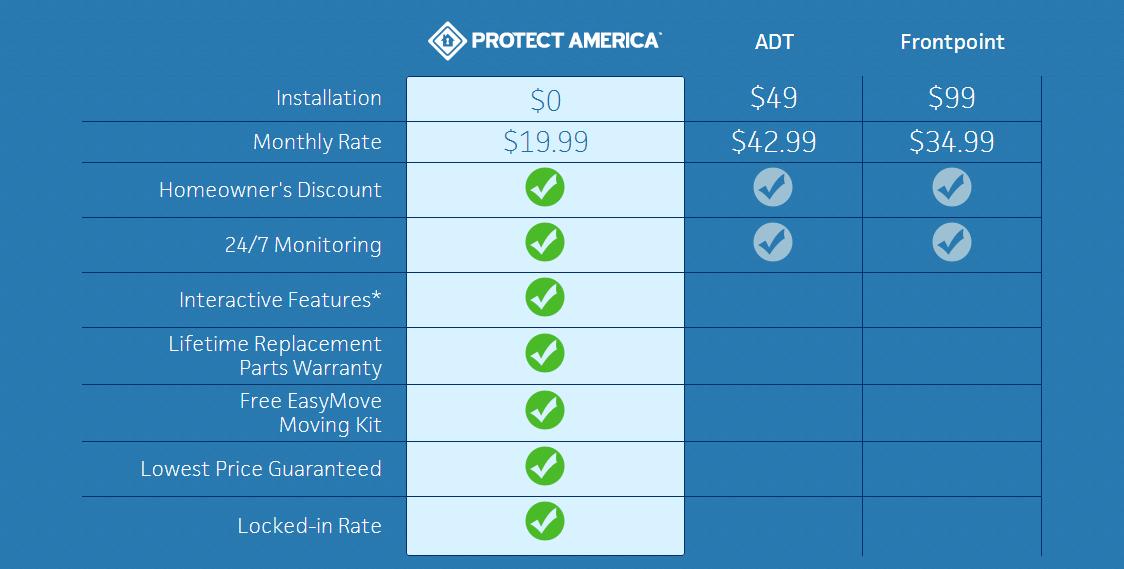
Task: Click green checkmark for Free EasyMove Moving Kit
Action: (x=545, y=410)
